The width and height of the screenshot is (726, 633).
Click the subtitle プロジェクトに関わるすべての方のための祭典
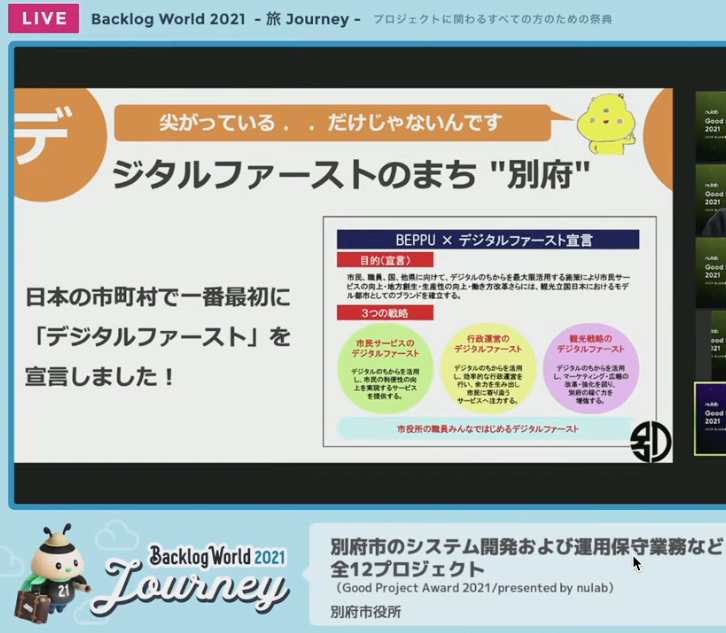tap(493, 19)
